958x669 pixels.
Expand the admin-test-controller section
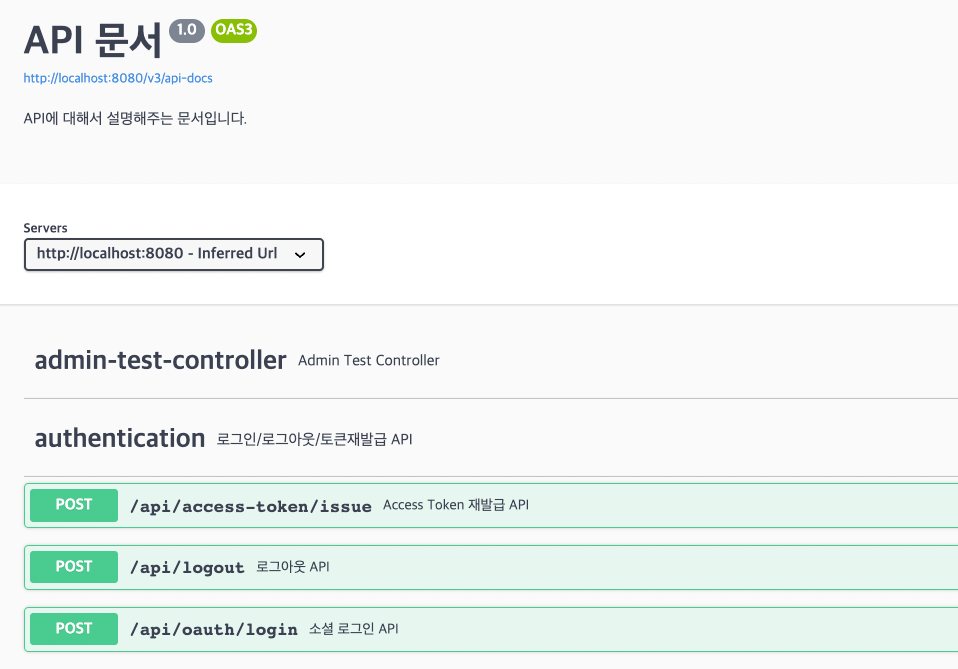pos(160,360)
